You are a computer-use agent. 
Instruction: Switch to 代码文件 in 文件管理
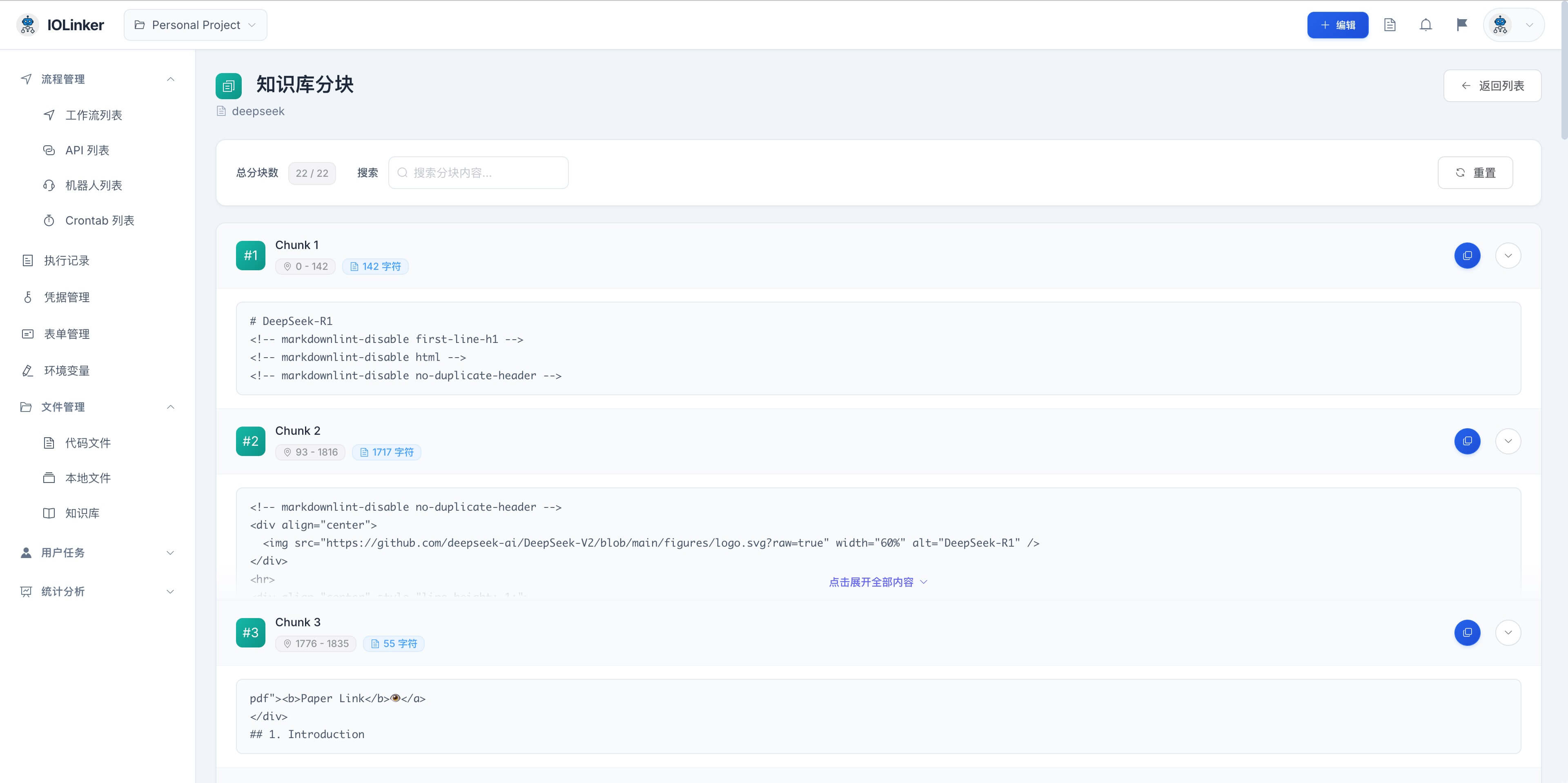coord(87,443)
